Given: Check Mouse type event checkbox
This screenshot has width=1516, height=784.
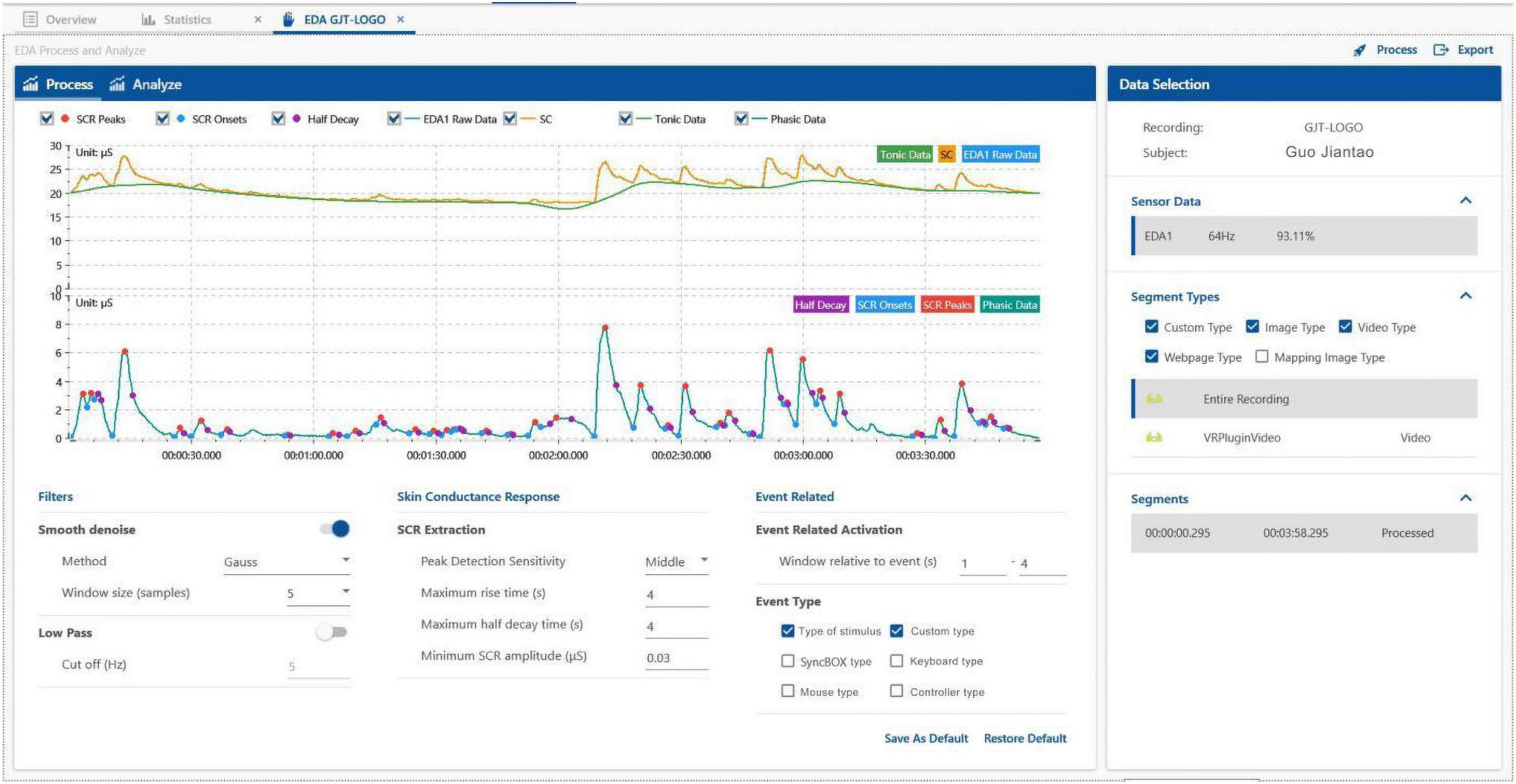Looking at the screenshot, I should (x=788, y=691).
